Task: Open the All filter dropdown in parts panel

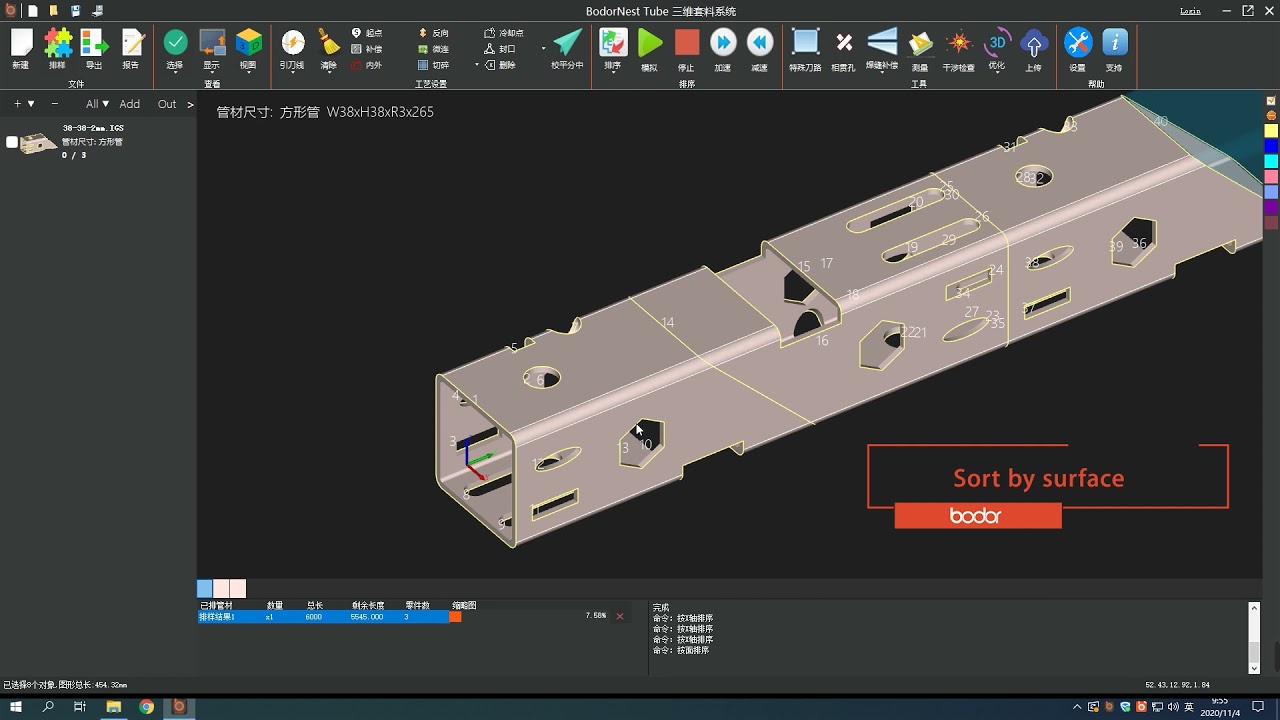Action: click(x=97, y=104)
